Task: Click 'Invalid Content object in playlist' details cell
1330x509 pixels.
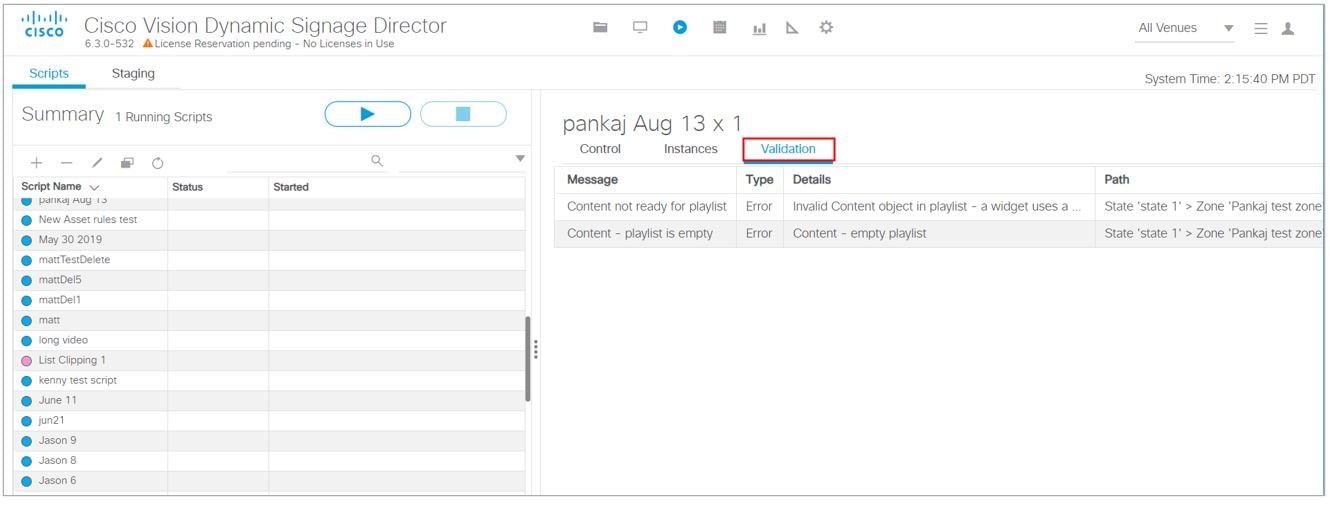Action: 937,207
